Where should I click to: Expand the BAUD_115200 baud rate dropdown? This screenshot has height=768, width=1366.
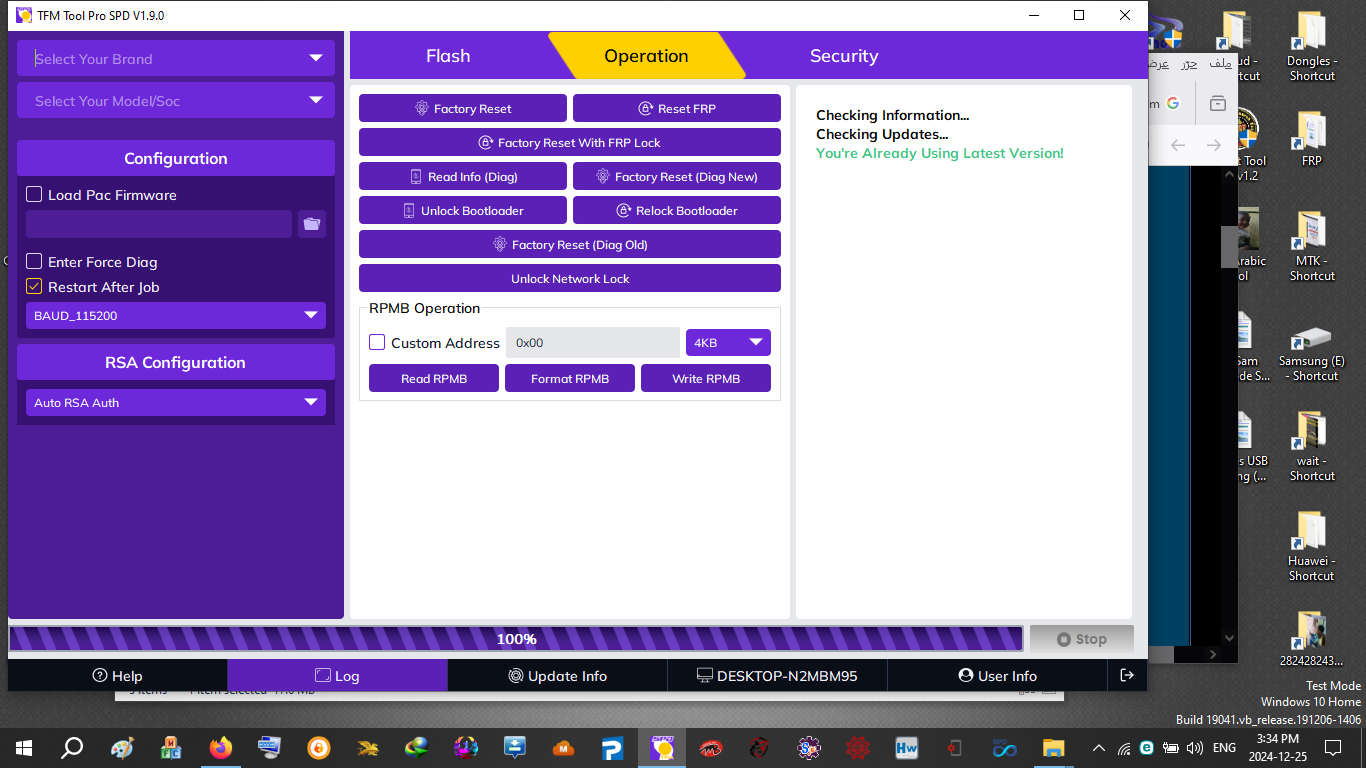click(x=175, y=315)
